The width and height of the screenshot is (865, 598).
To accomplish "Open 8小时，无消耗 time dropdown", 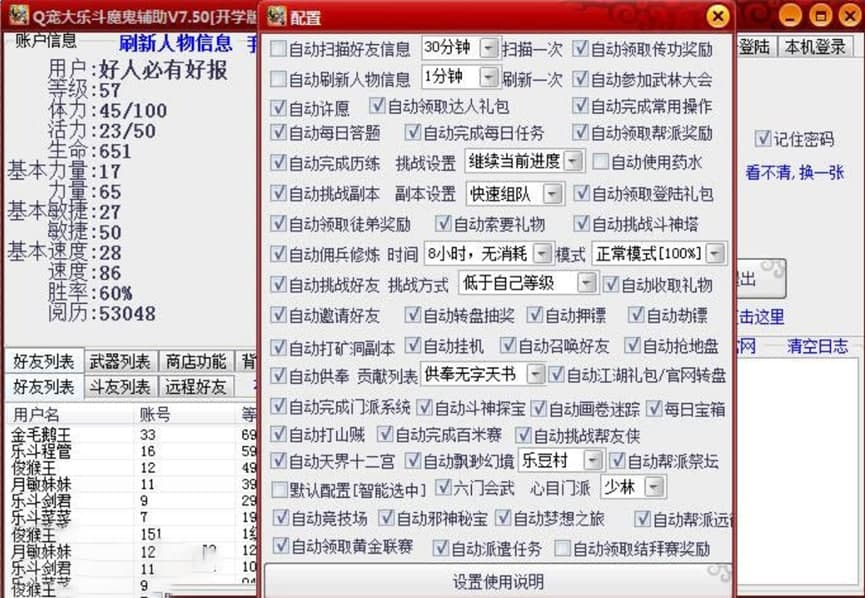I will tap(543, 253).
